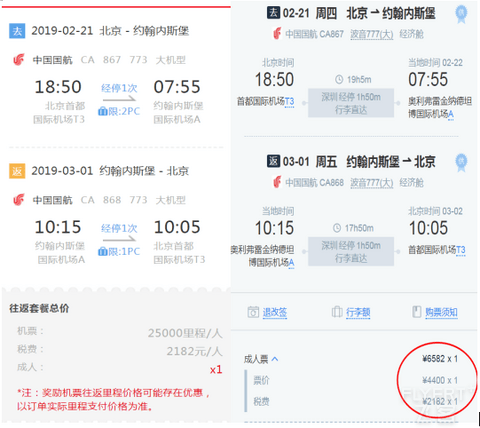The height and width of the screenshot is (428, 480).
Task: Click the blue 去 outbound badge on left panel
Action: click(x=17, y=31)
